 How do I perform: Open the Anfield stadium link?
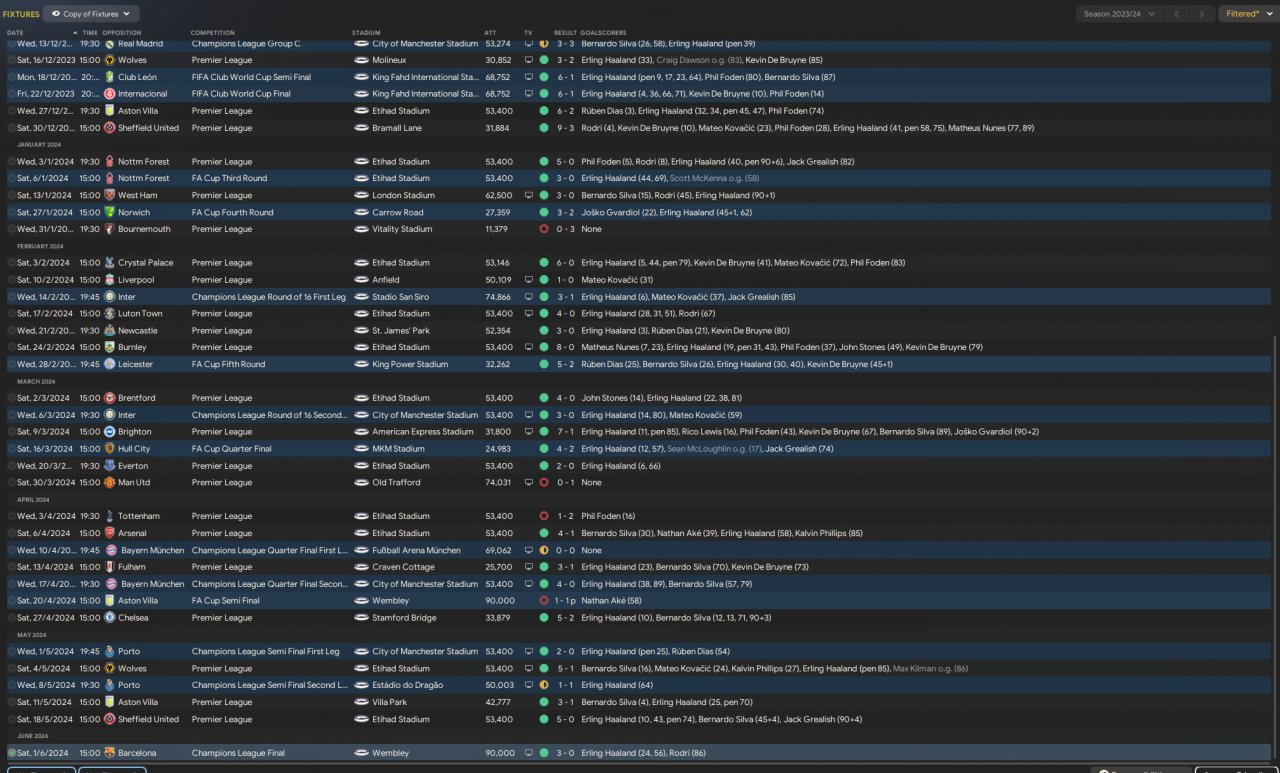(386, 280)
